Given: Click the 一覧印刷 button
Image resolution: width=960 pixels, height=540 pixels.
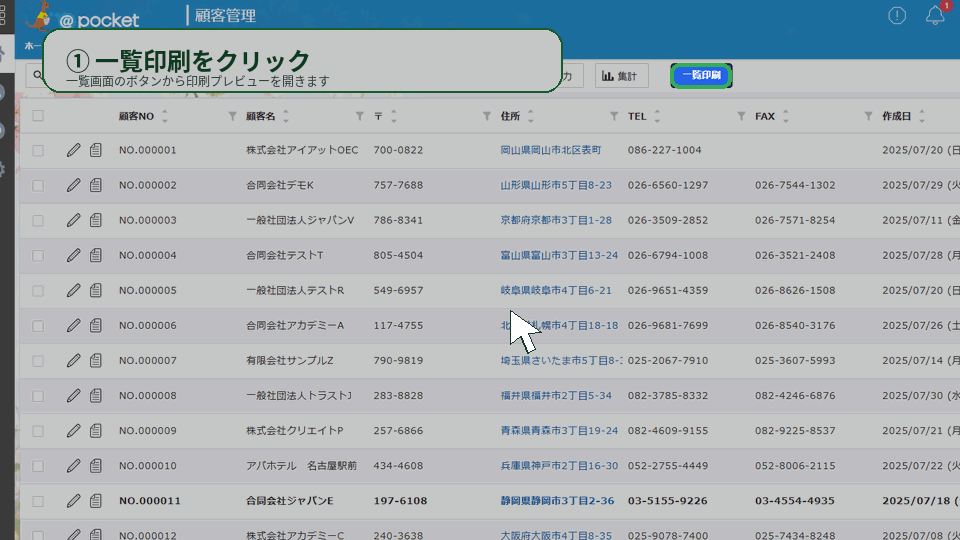Looking at the screenshot, I should pos(701,75).
